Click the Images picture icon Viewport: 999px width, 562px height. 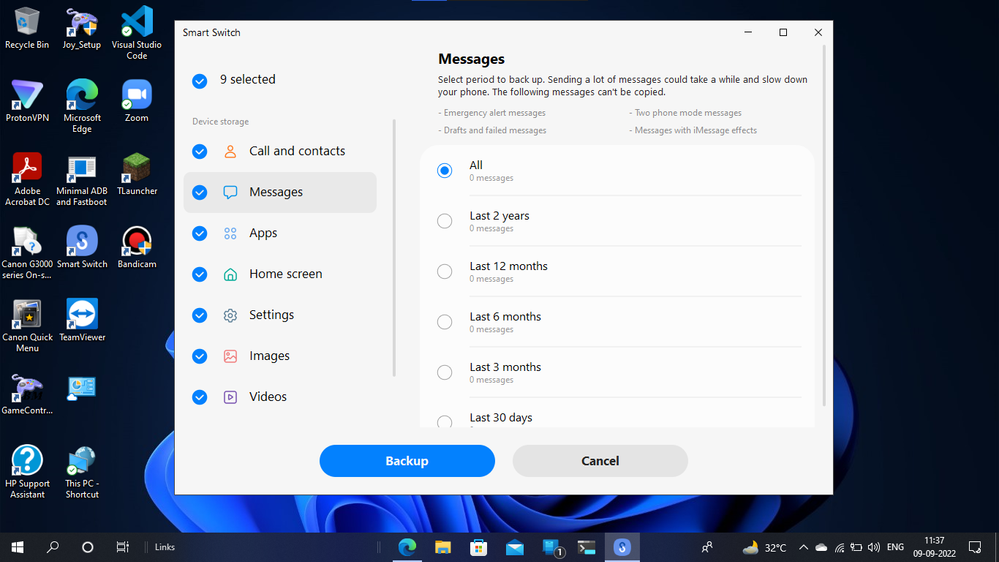(x=230, y=357)
